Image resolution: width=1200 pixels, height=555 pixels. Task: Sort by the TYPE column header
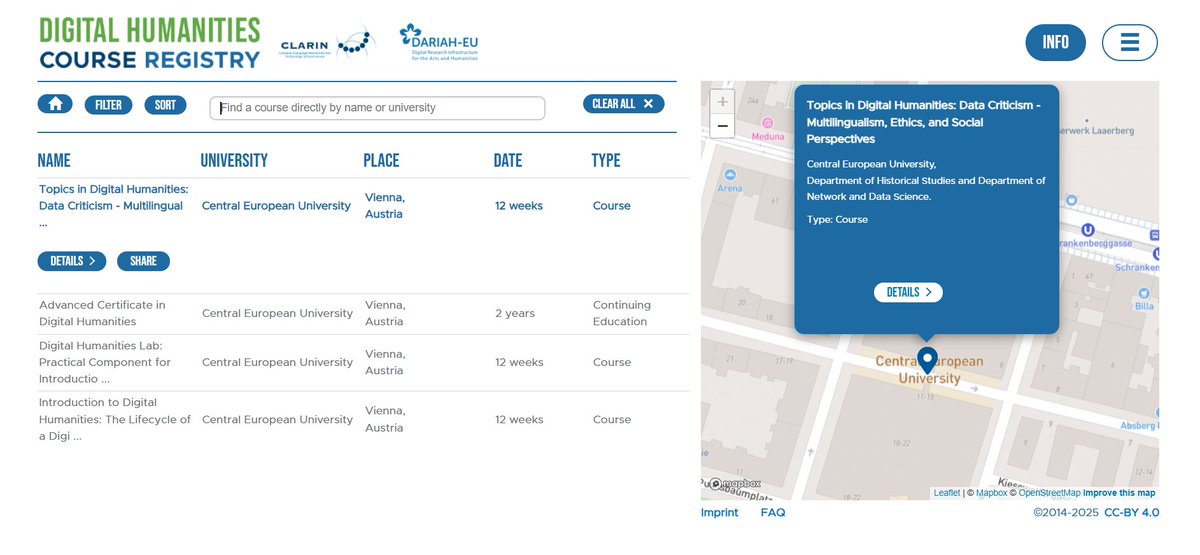(x=606, y=160)
